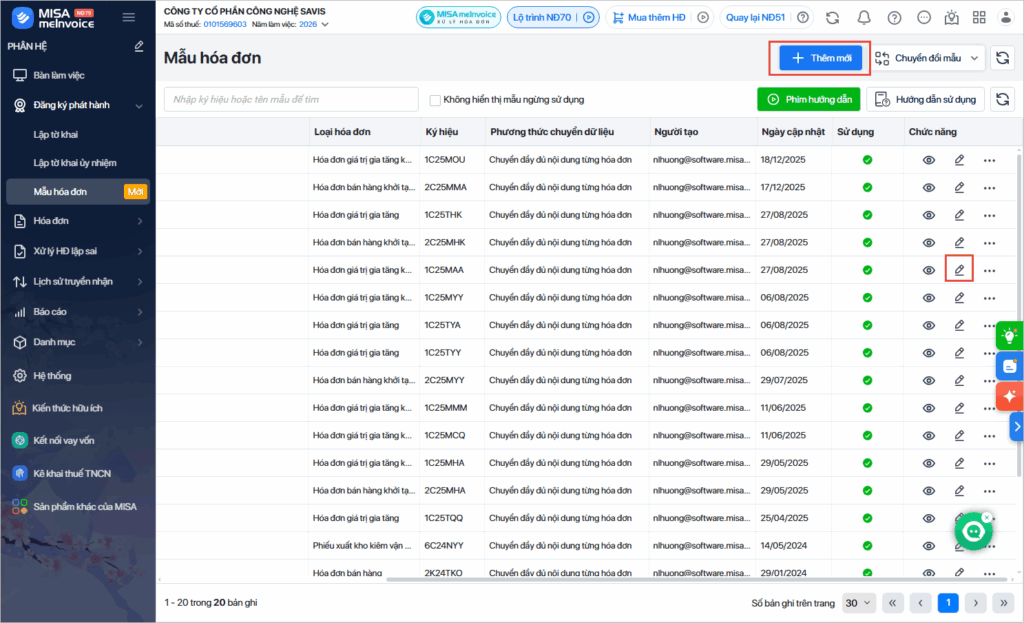
Task: Edit template 1C25TYA with pencil icon
Action: coord(959,325)
